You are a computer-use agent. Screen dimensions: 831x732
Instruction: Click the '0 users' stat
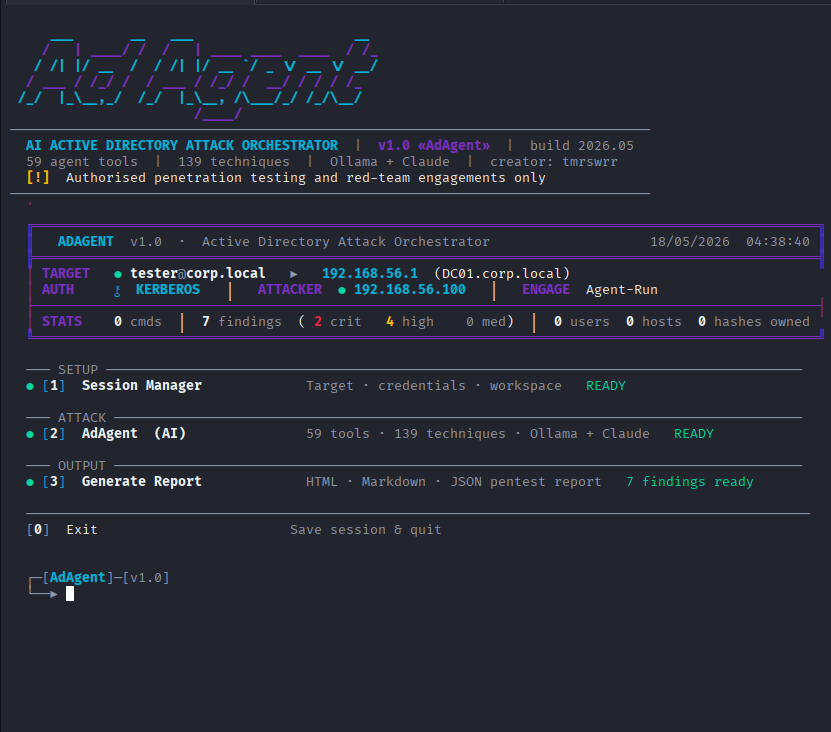tap(581, 322)
